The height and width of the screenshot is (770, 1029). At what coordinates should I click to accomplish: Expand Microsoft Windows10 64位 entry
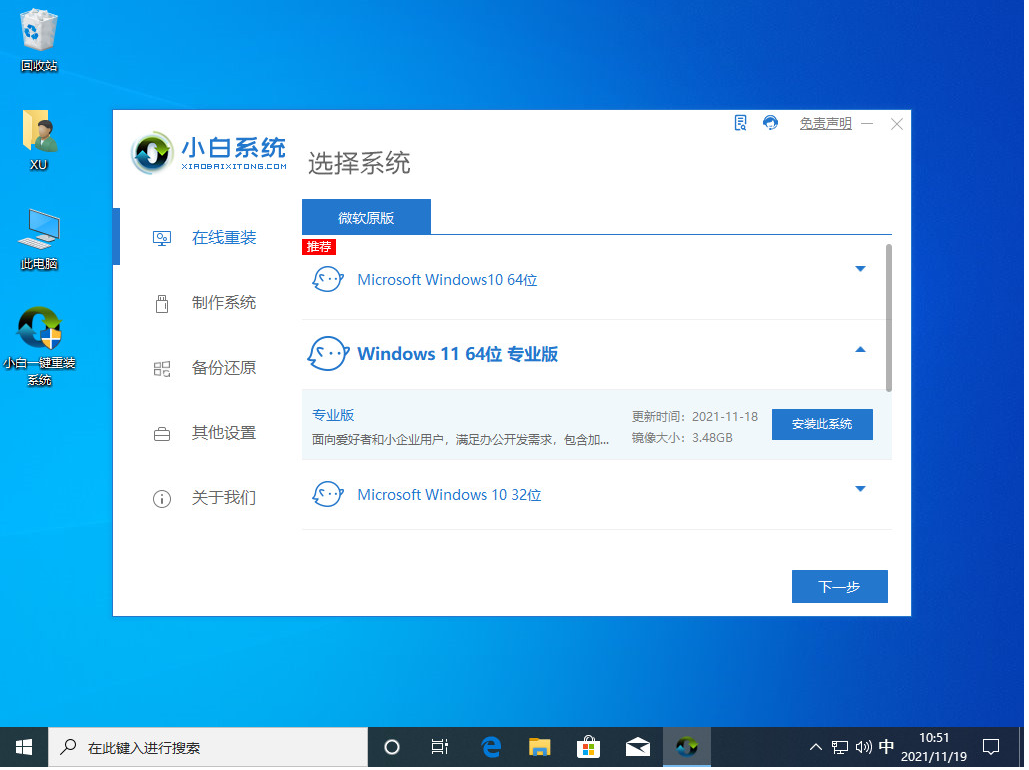coord(860,269)
